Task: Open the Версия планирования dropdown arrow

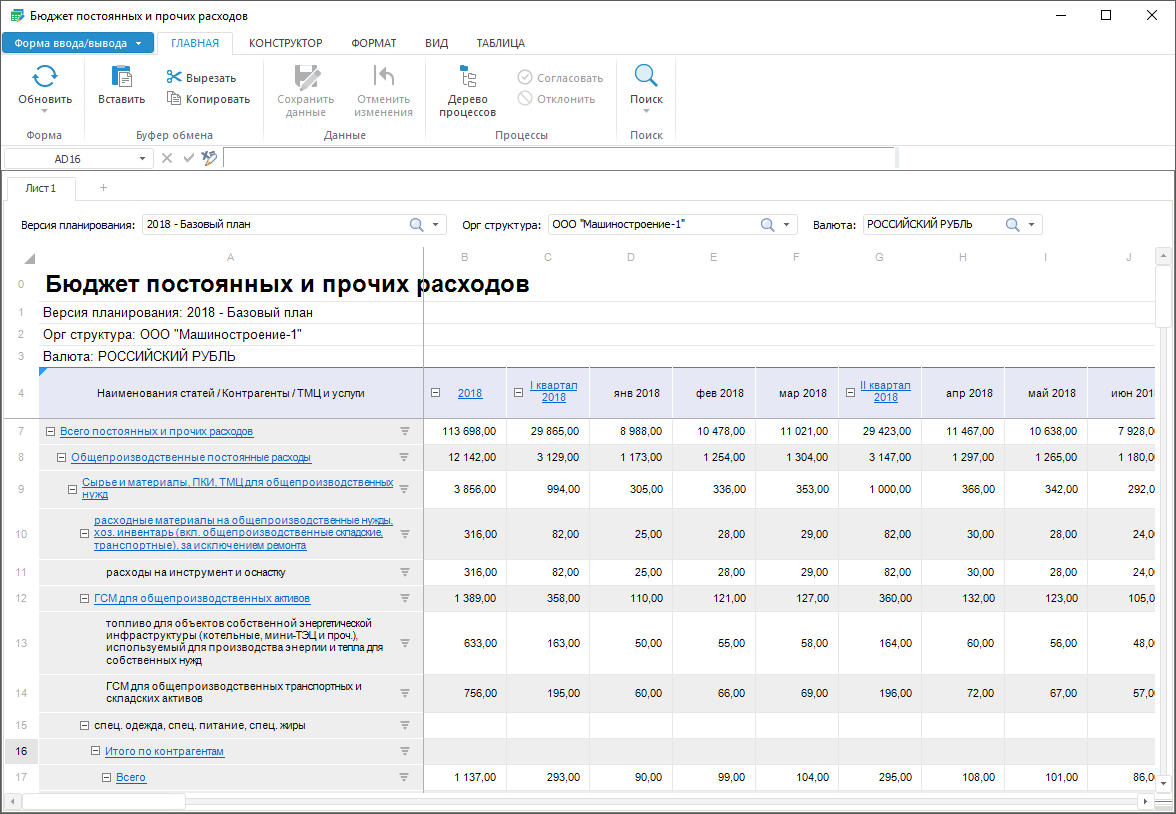Action: [436, 225]
